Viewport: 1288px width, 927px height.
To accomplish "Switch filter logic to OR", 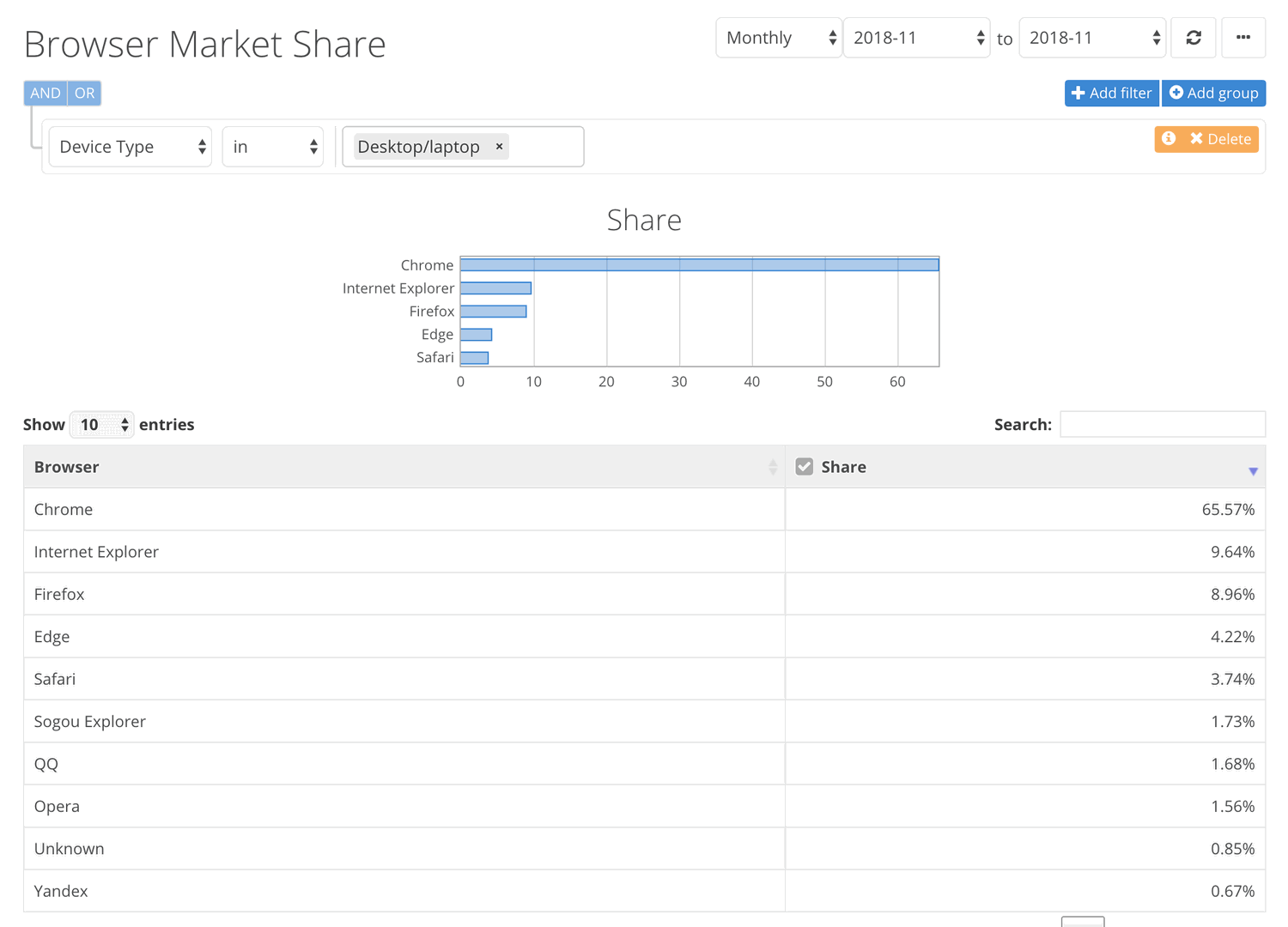I will 84,93.
